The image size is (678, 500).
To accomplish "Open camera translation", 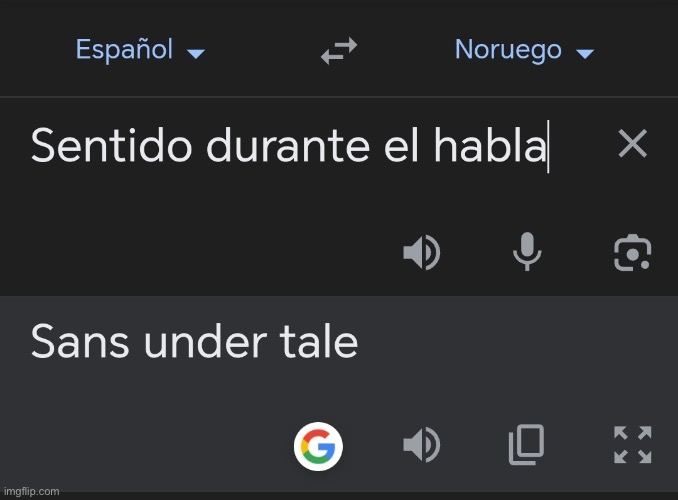I will (x=633, y=253).
